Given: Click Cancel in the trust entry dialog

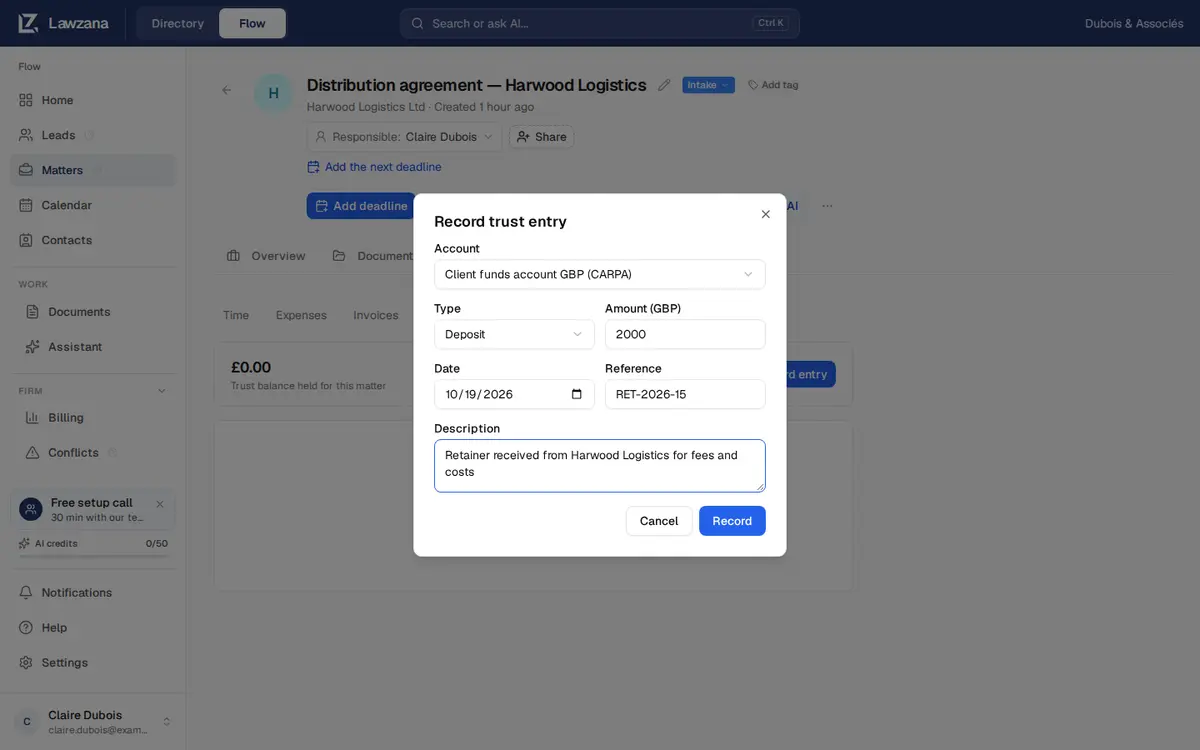Looking at the screenshot, I should tap(659, 521).
